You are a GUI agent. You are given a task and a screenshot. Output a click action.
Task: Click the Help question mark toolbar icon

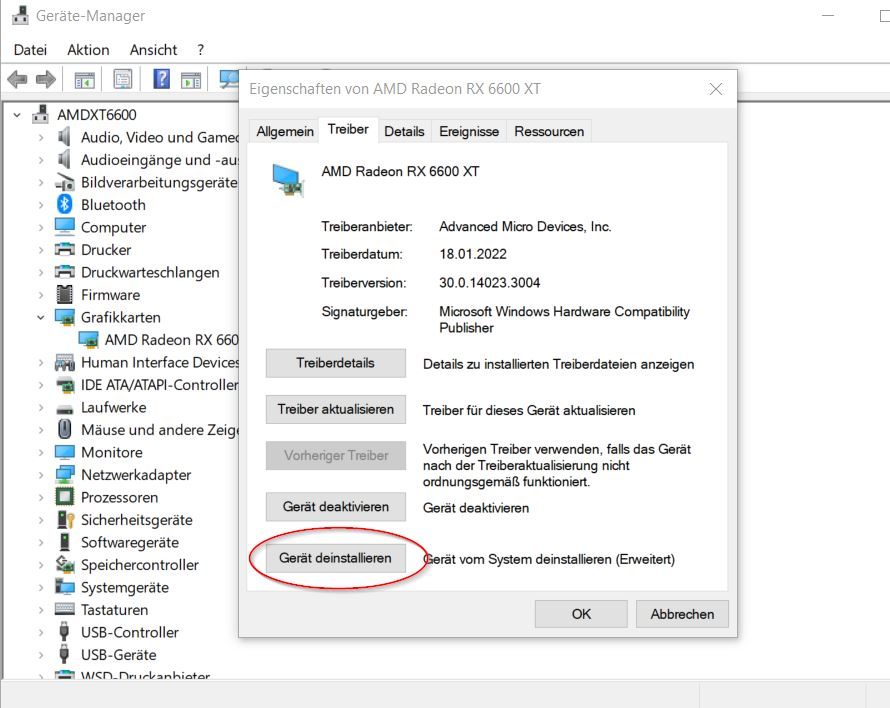(162, 79)
